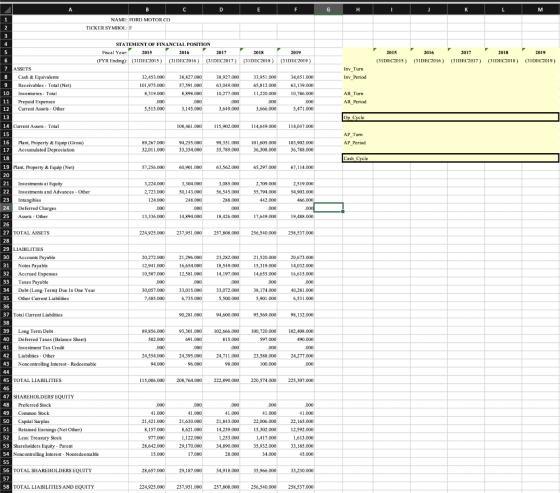Image resolution: width=560 pixels, height=493 pixels.
Task: Click the 'Inv_Period' label cell
Action: click(355, 77)
